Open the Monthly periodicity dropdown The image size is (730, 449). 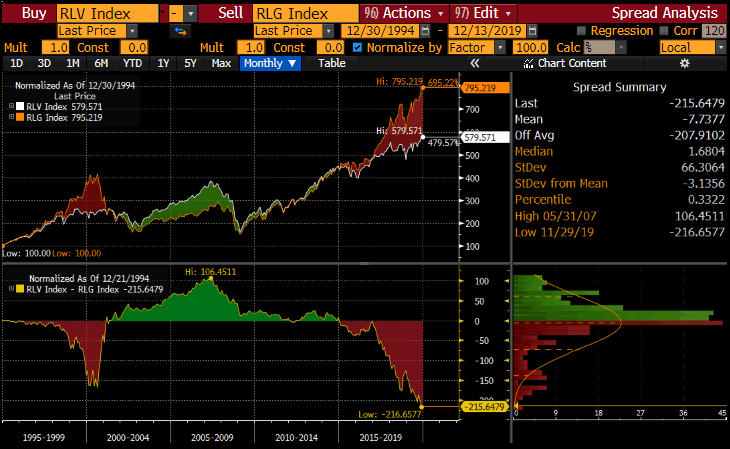coord(270,64)
